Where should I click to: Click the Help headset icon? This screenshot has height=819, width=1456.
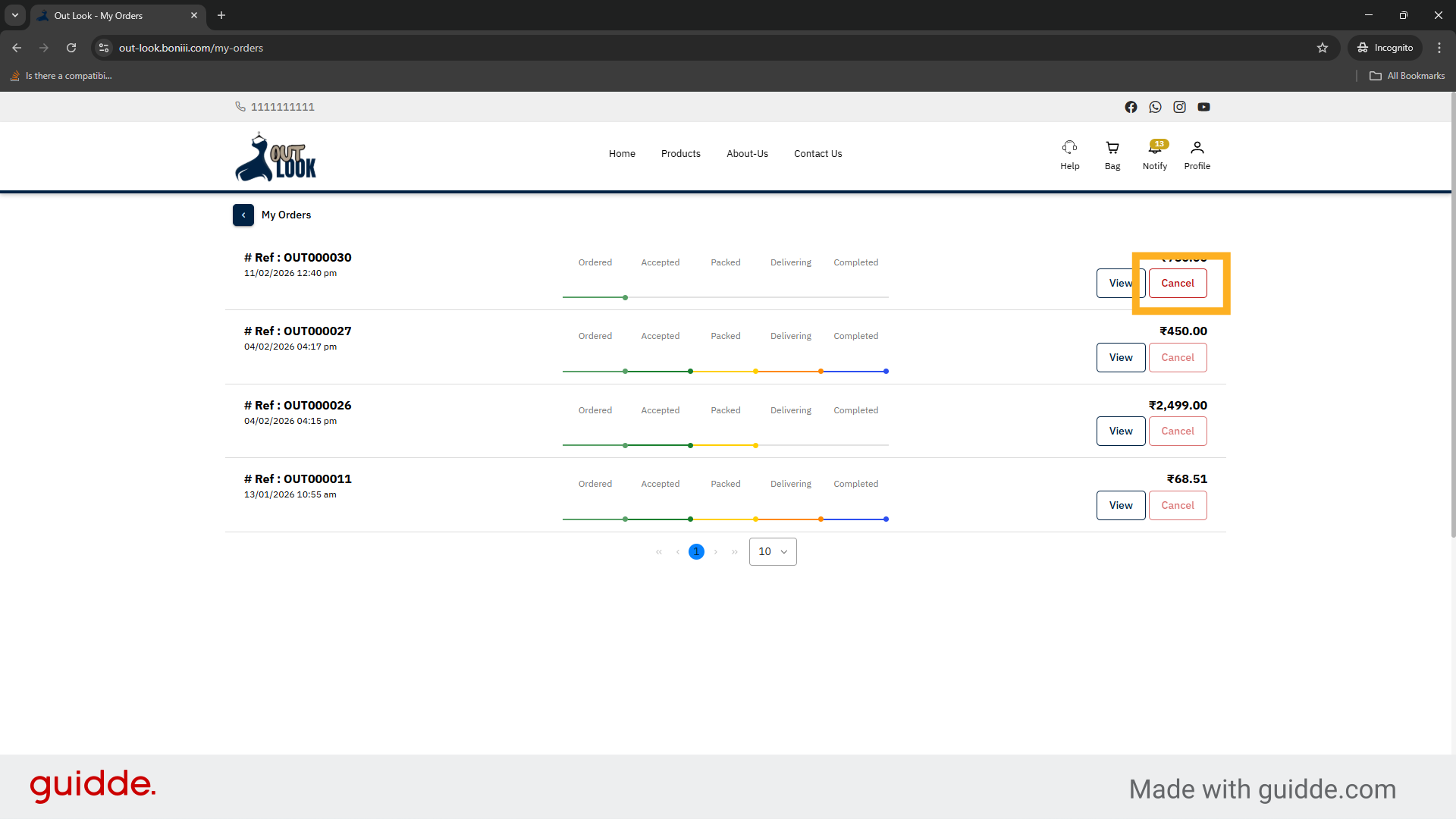pos(1069,148)
